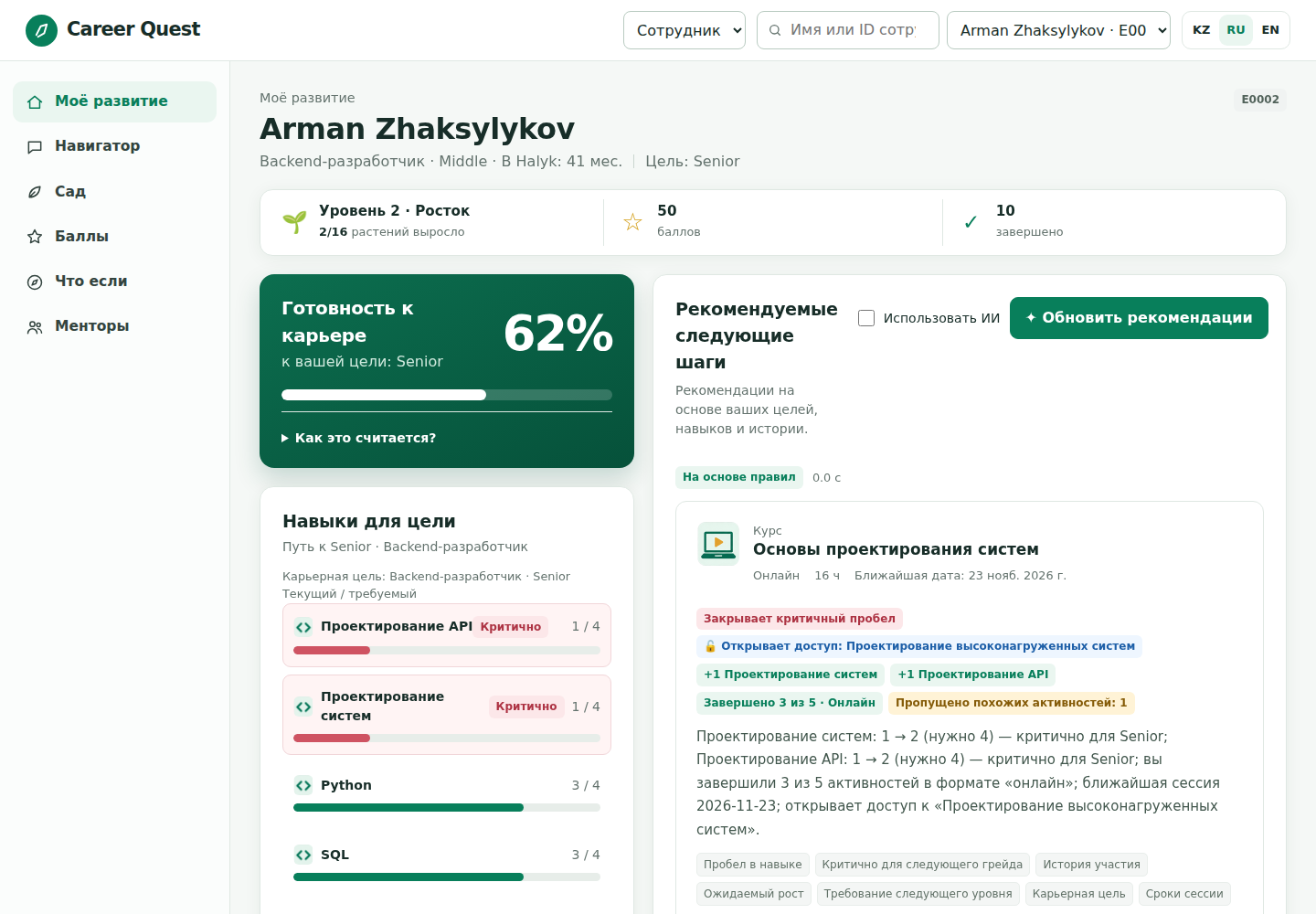The width and height of the screenshot is (1316, 914).
Task: Open the Баллы section
Action: tap(114, 237)
